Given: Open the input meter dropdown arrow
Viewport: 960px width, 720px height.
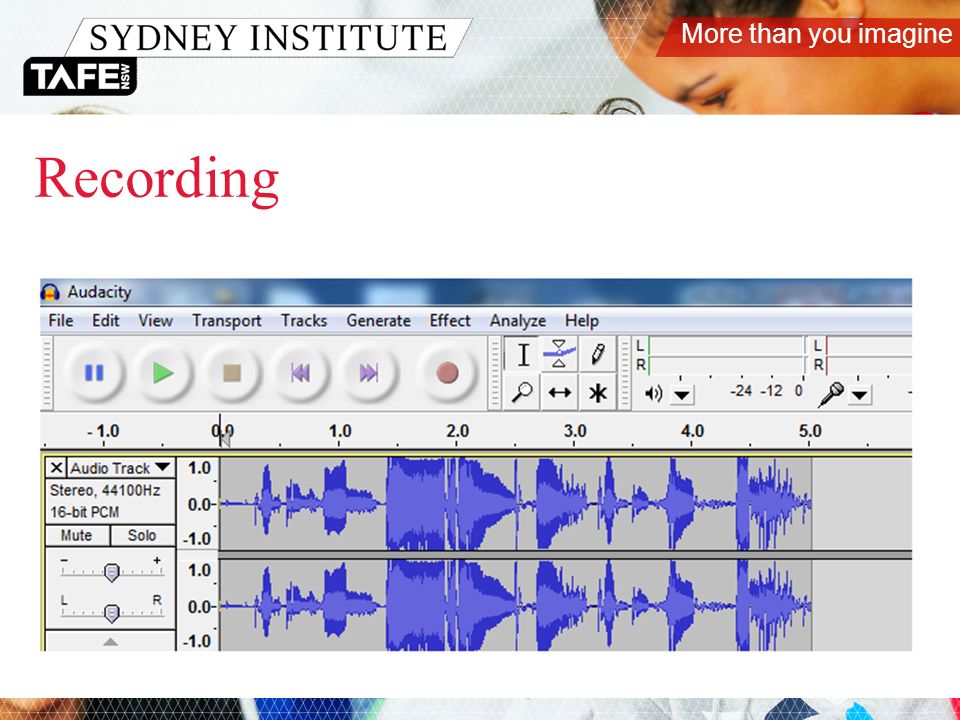Looking at the screenshot, I should [860, 395].
